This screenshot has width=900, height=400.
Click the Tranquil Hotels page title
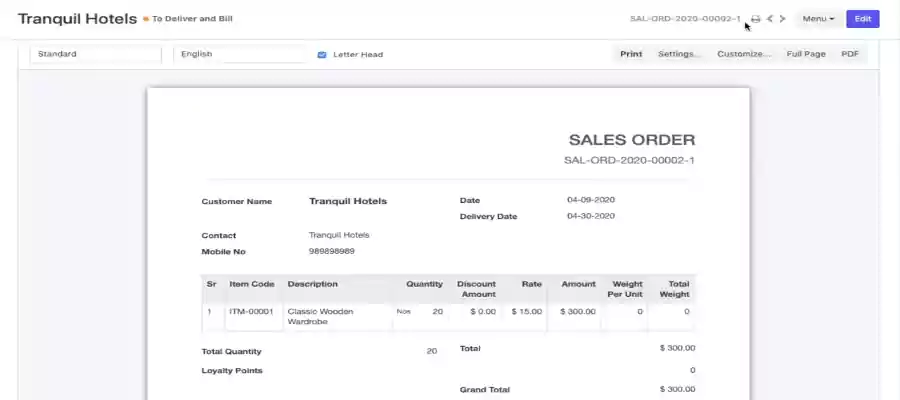[77, 19]
